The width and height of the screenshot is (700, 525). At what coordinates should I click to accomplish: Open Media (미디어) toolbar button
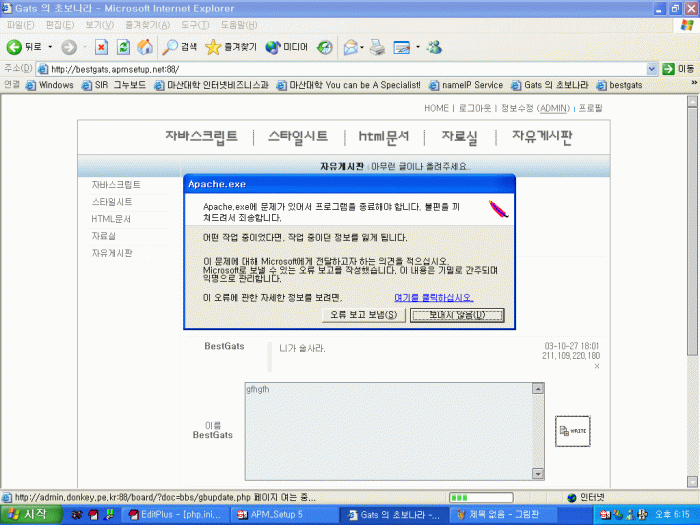[x=287, y=47]
